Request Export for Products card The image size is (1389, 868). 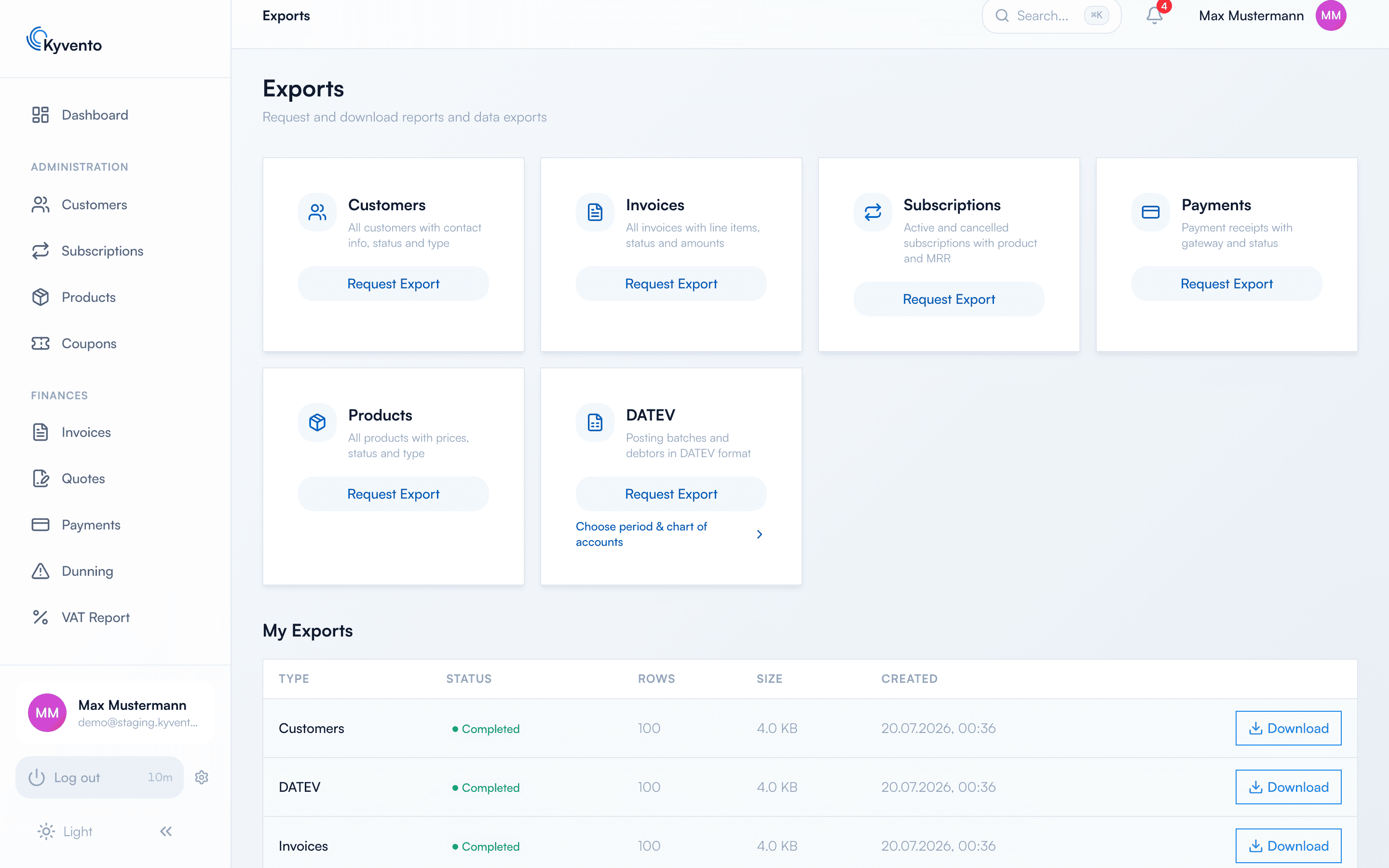click(393, 494)
